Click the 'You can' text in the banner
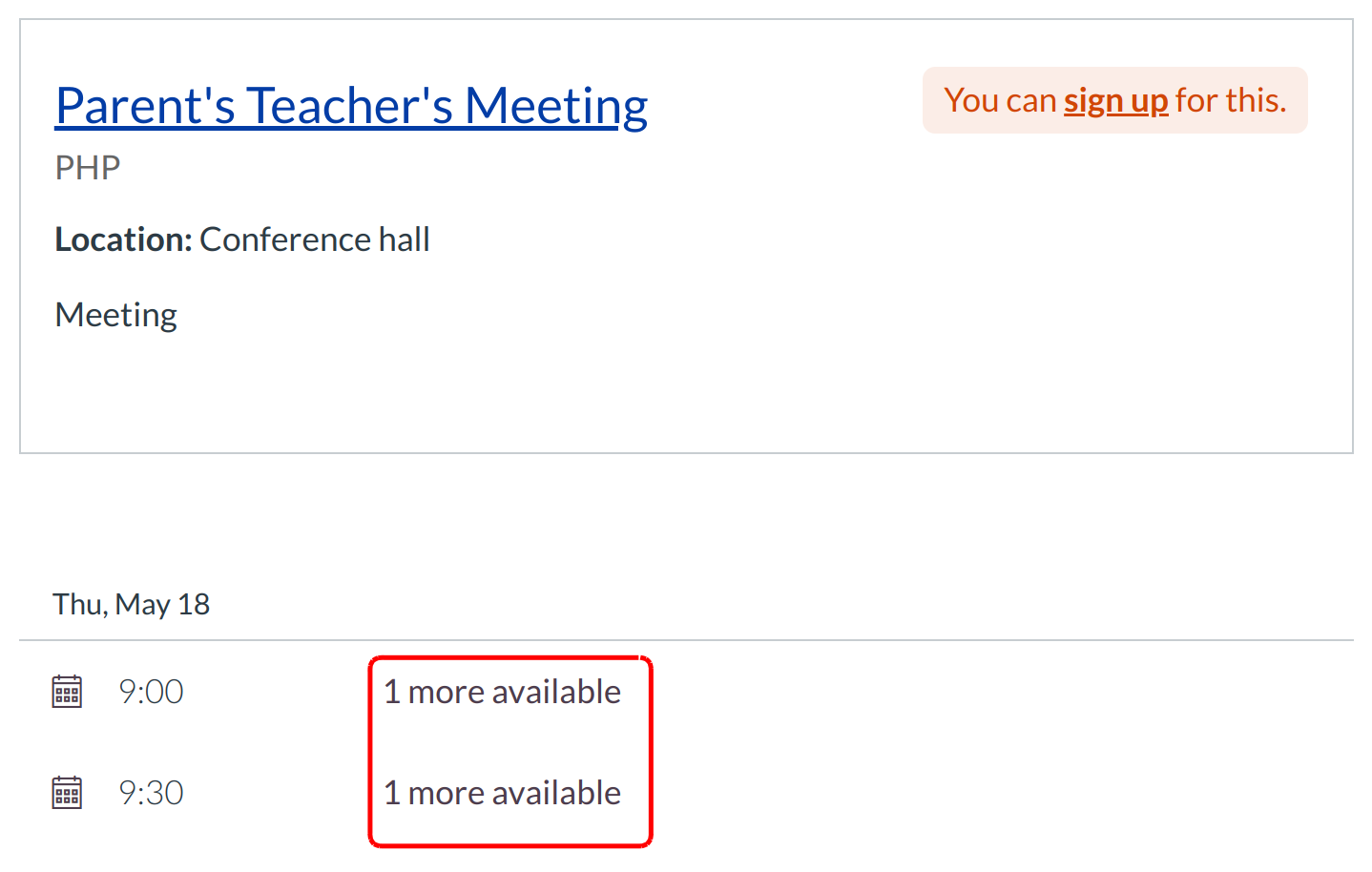The height and width of the screenshot is (872, 1372). 1000,101
